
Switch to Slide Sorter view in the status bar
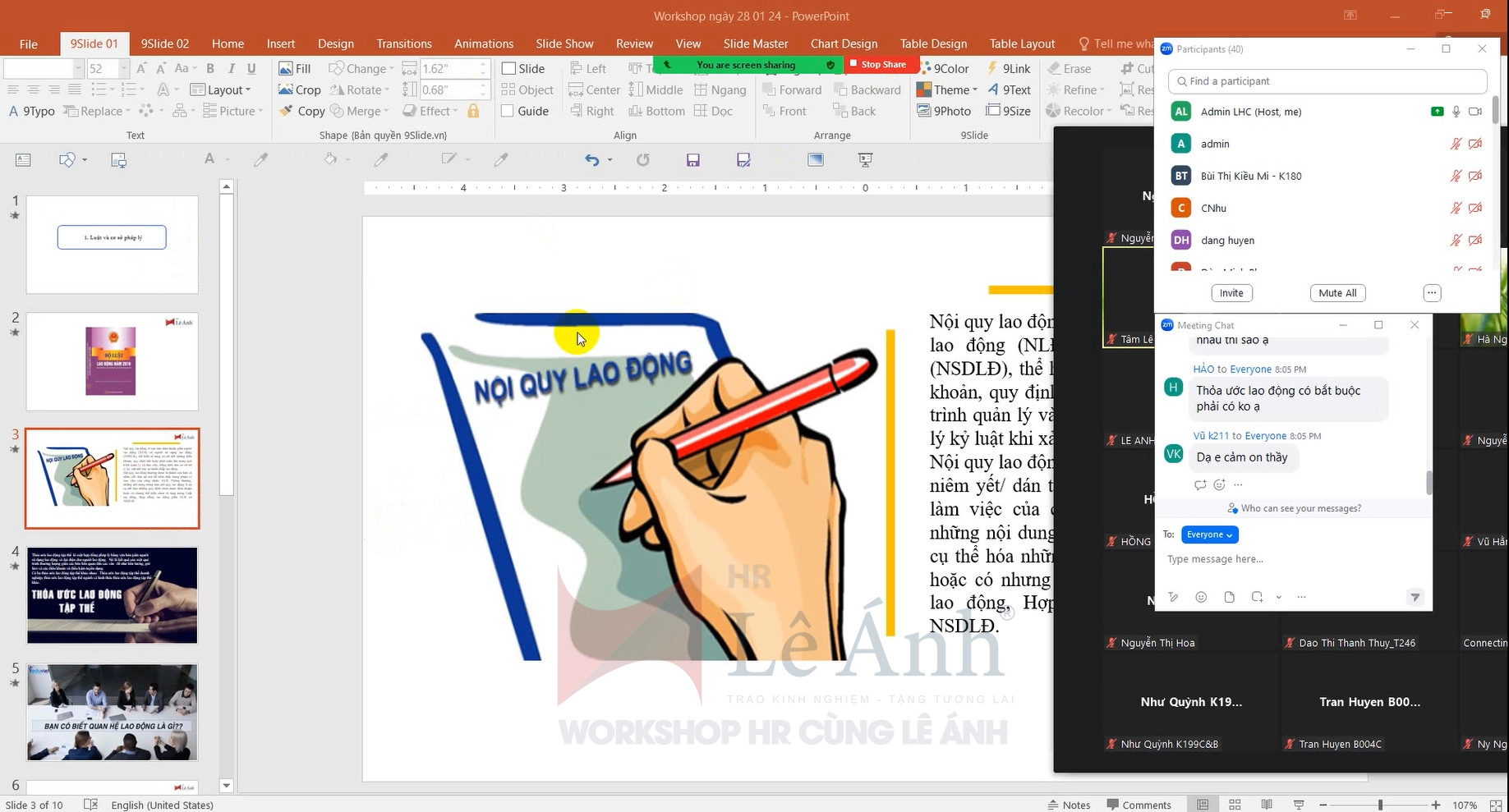coord(1235,805)
